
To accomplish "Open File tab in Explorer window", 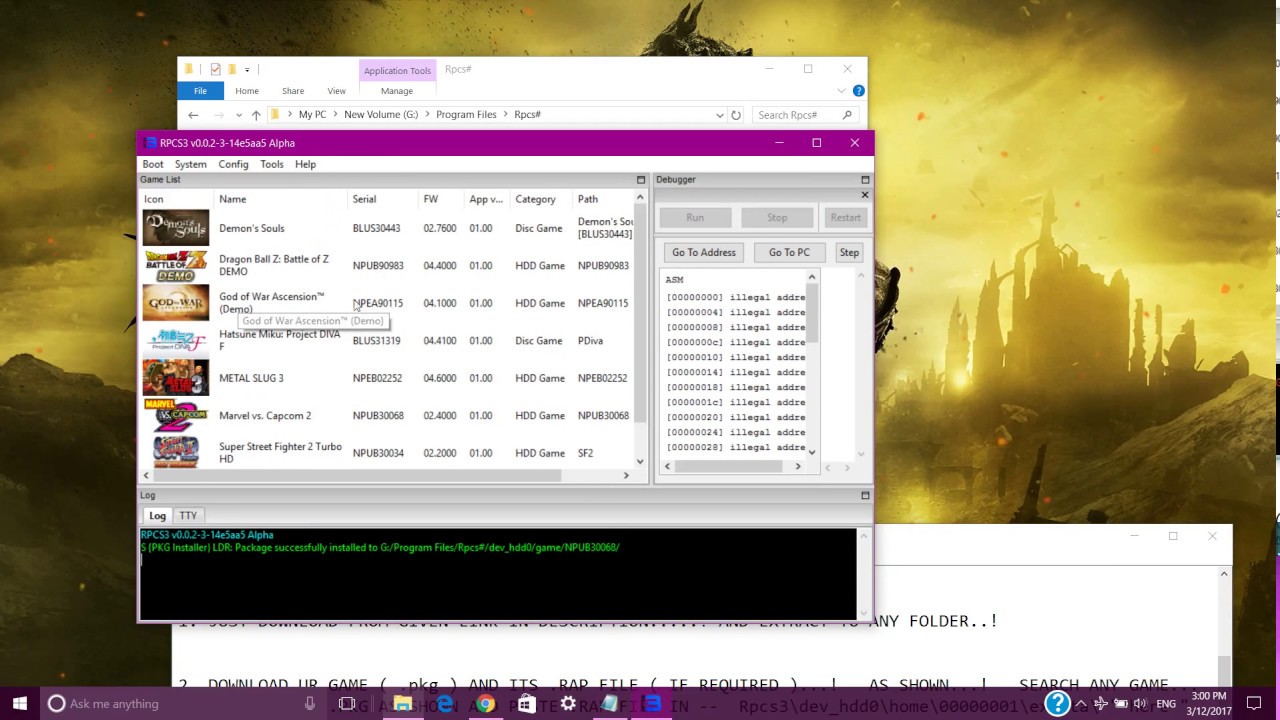I will pyautogui.click(x=200, y=91).
